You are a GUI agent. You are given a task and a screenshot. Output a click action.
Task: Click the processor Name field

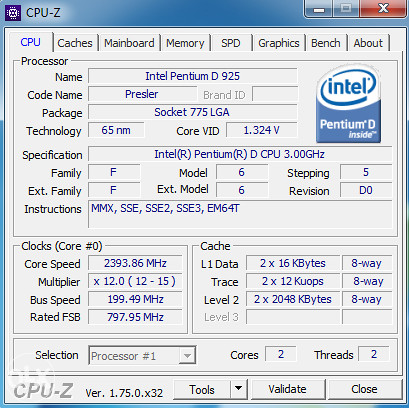click(193, 76)
